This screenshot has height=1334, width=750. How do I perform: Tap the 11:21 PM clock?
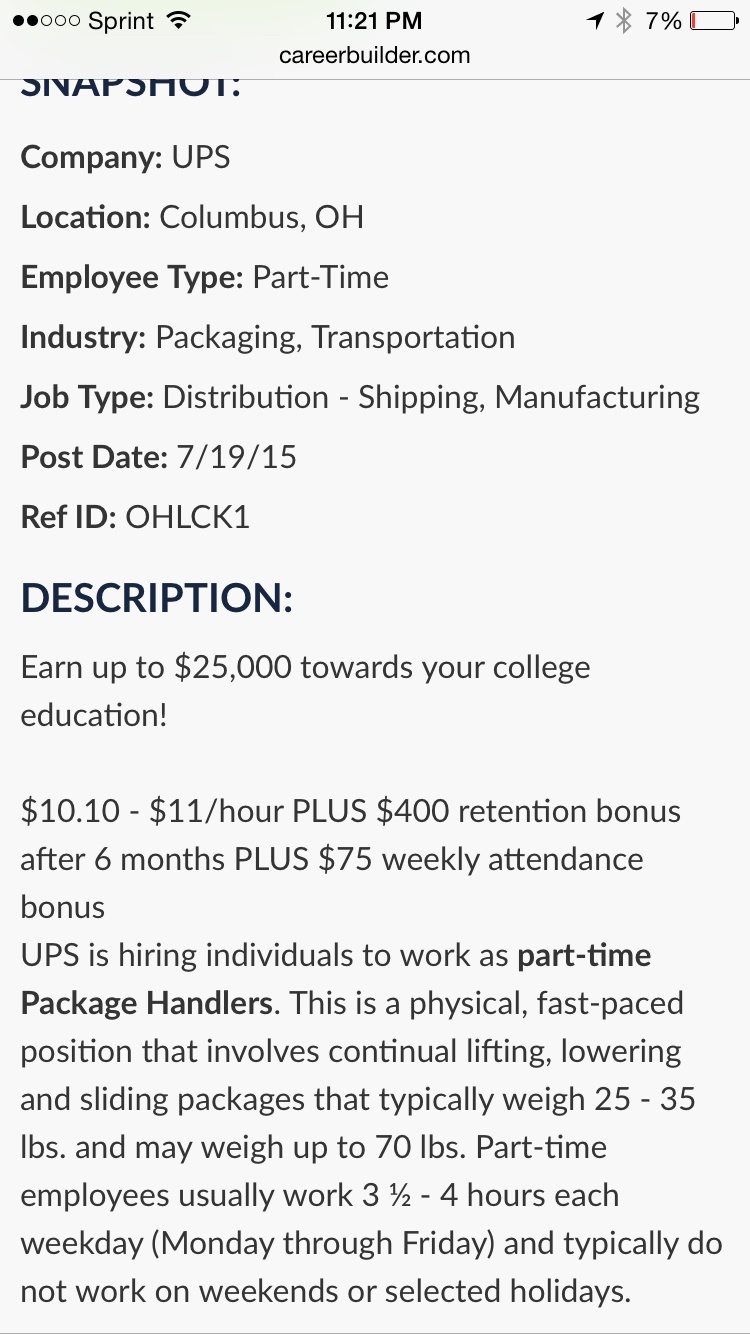pos(374,20)
